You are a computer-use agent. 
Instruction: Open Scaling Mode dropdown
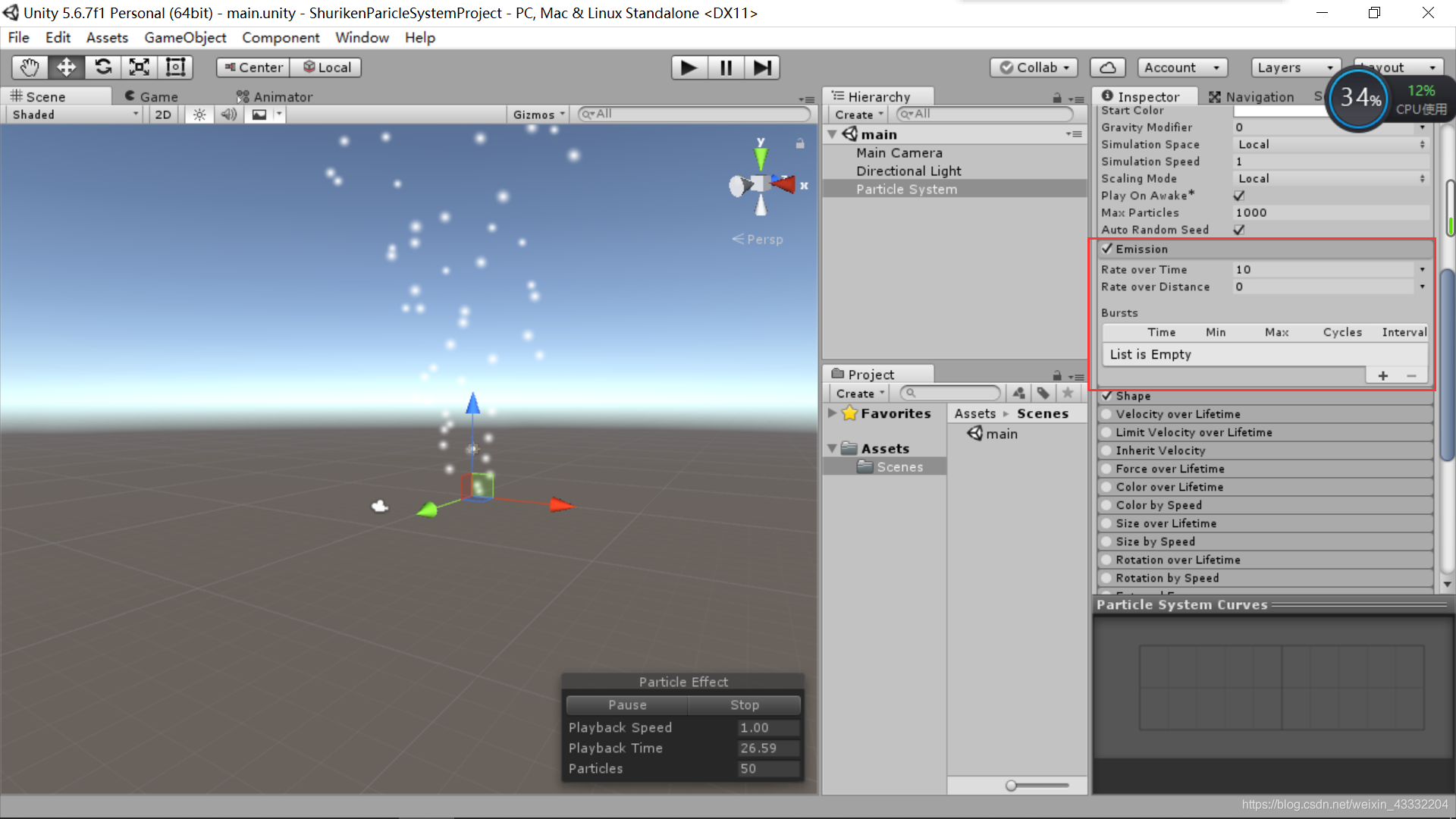(1331, 178)
